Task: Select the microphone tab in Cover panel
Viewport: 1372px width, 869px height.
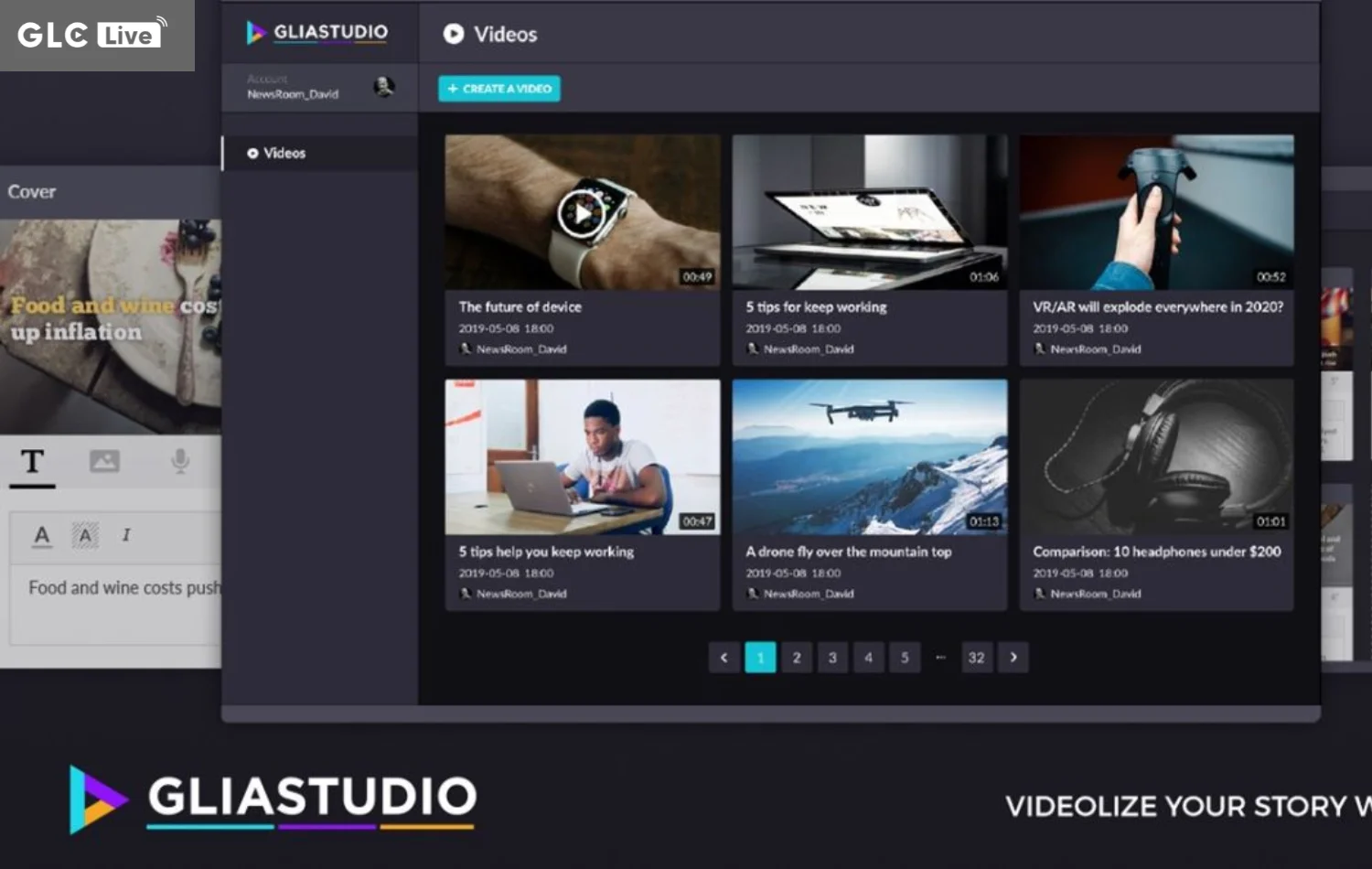Action: point(180,461)
